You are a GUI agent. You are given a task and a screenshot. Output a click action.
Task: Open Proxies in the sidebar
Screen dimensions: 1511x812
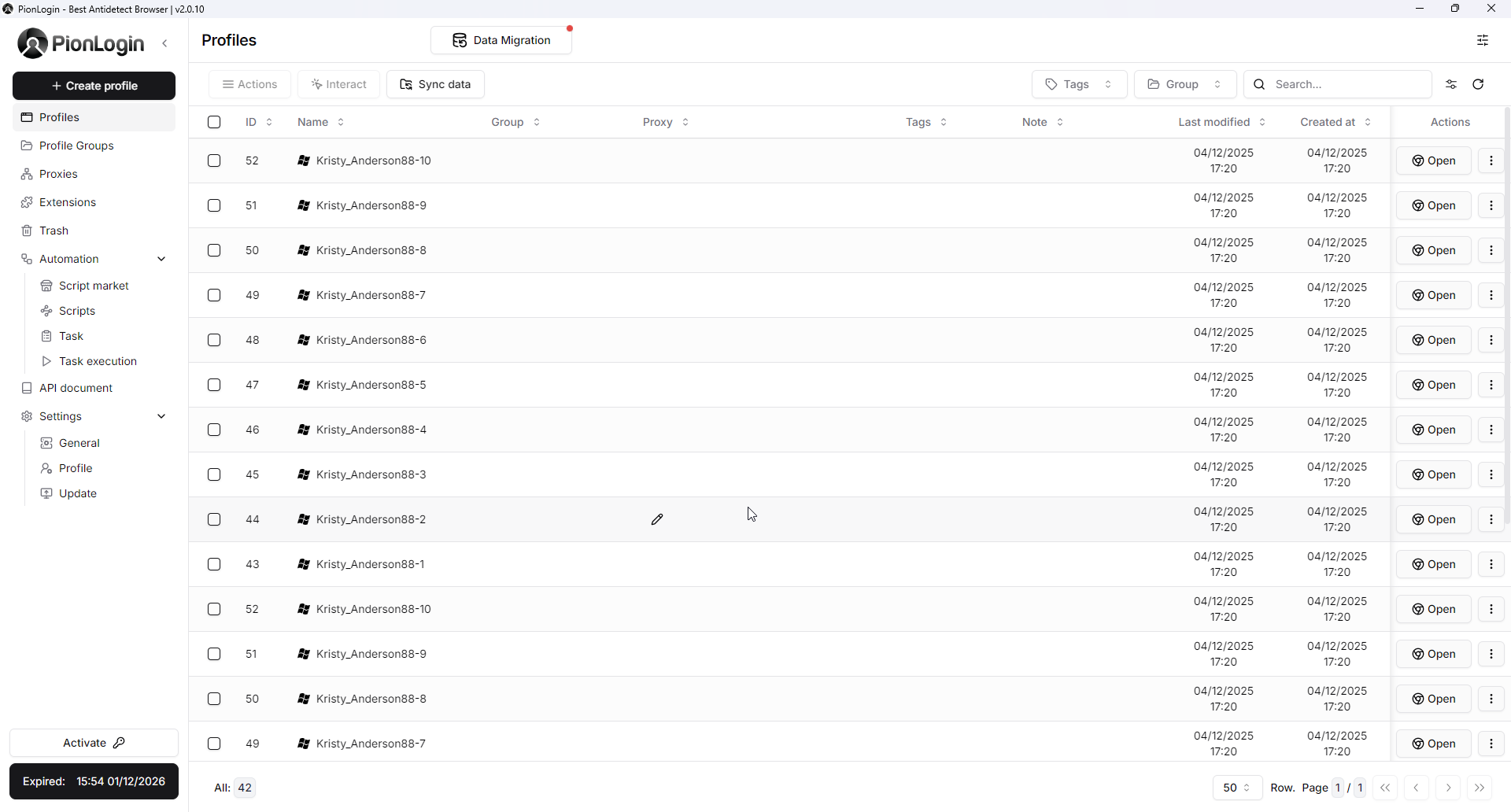[58, 174]
